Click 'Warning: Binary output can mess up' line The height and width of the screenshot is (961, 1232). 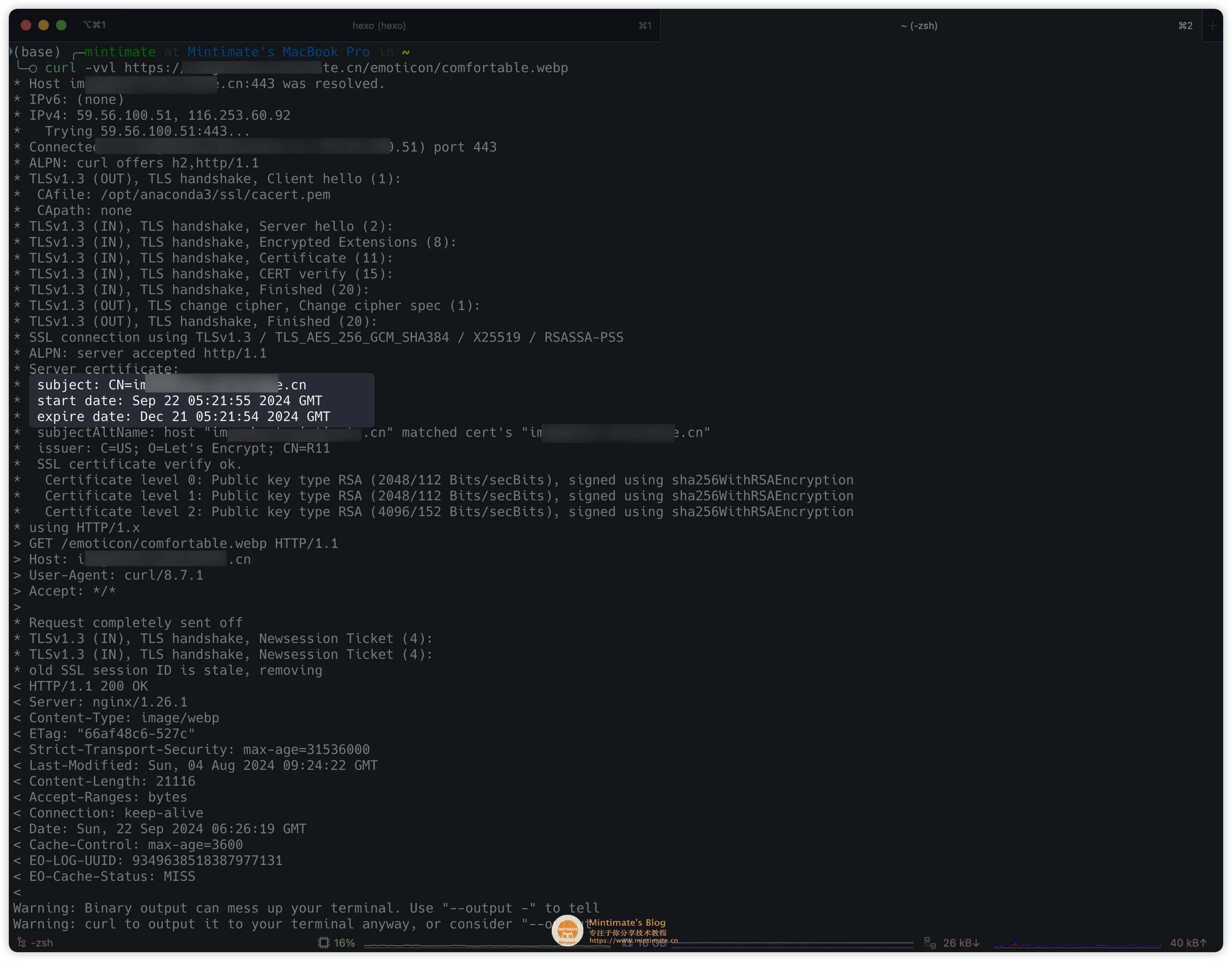click(x=306, y=908)
